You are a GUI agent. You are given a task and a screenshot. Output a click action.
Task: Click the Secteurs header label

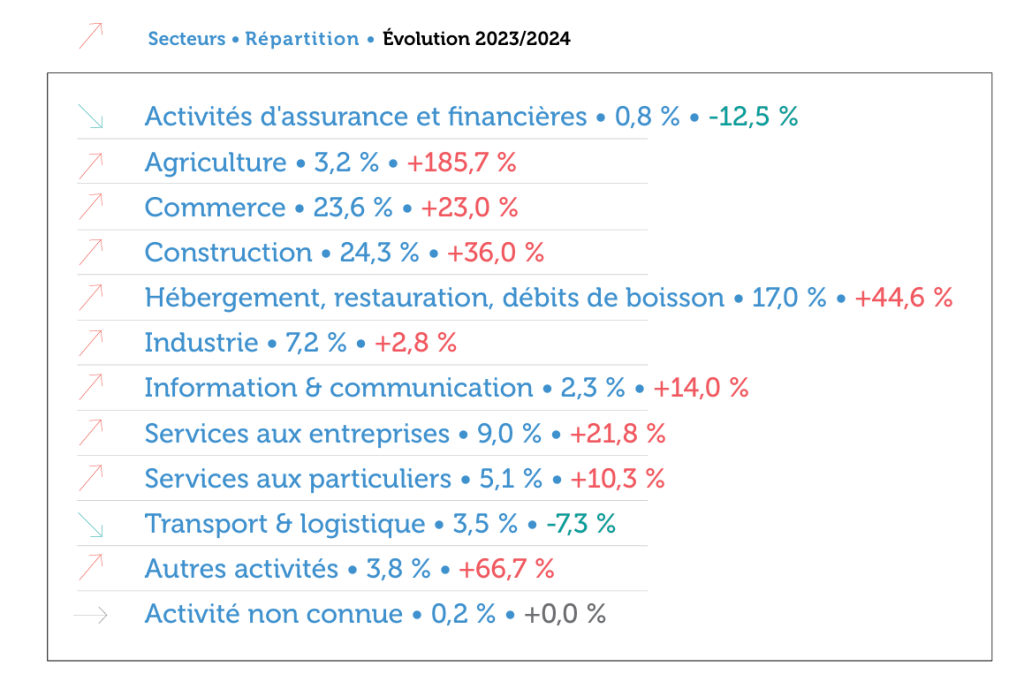coord(184,39)
